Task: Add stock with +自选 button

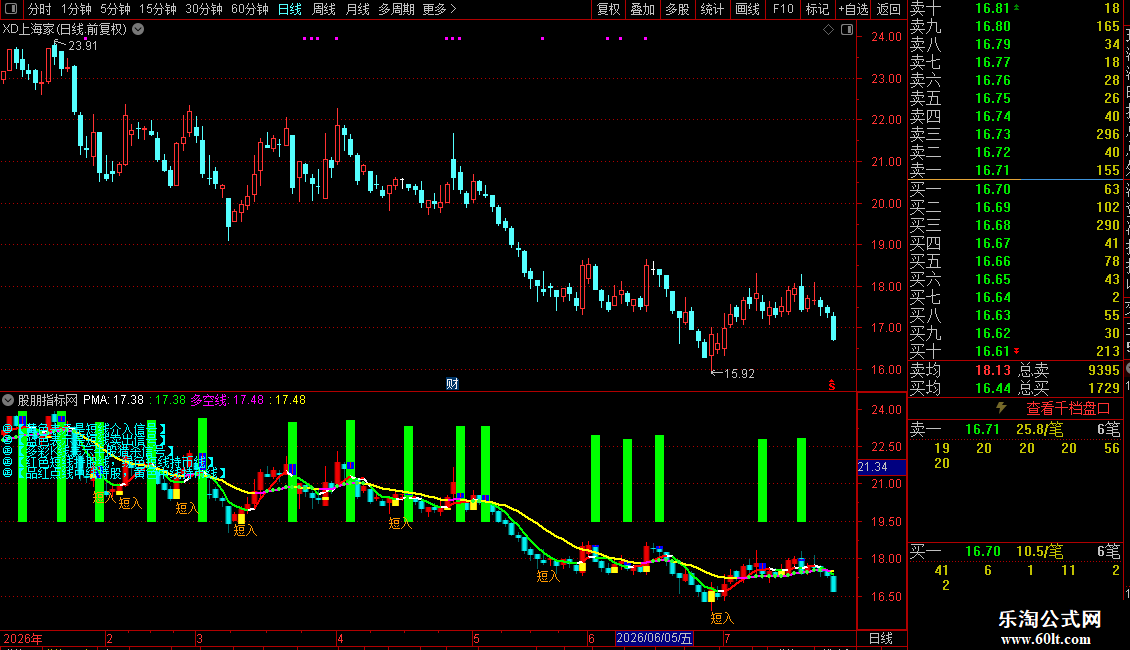Action: [x=853, y=9]
